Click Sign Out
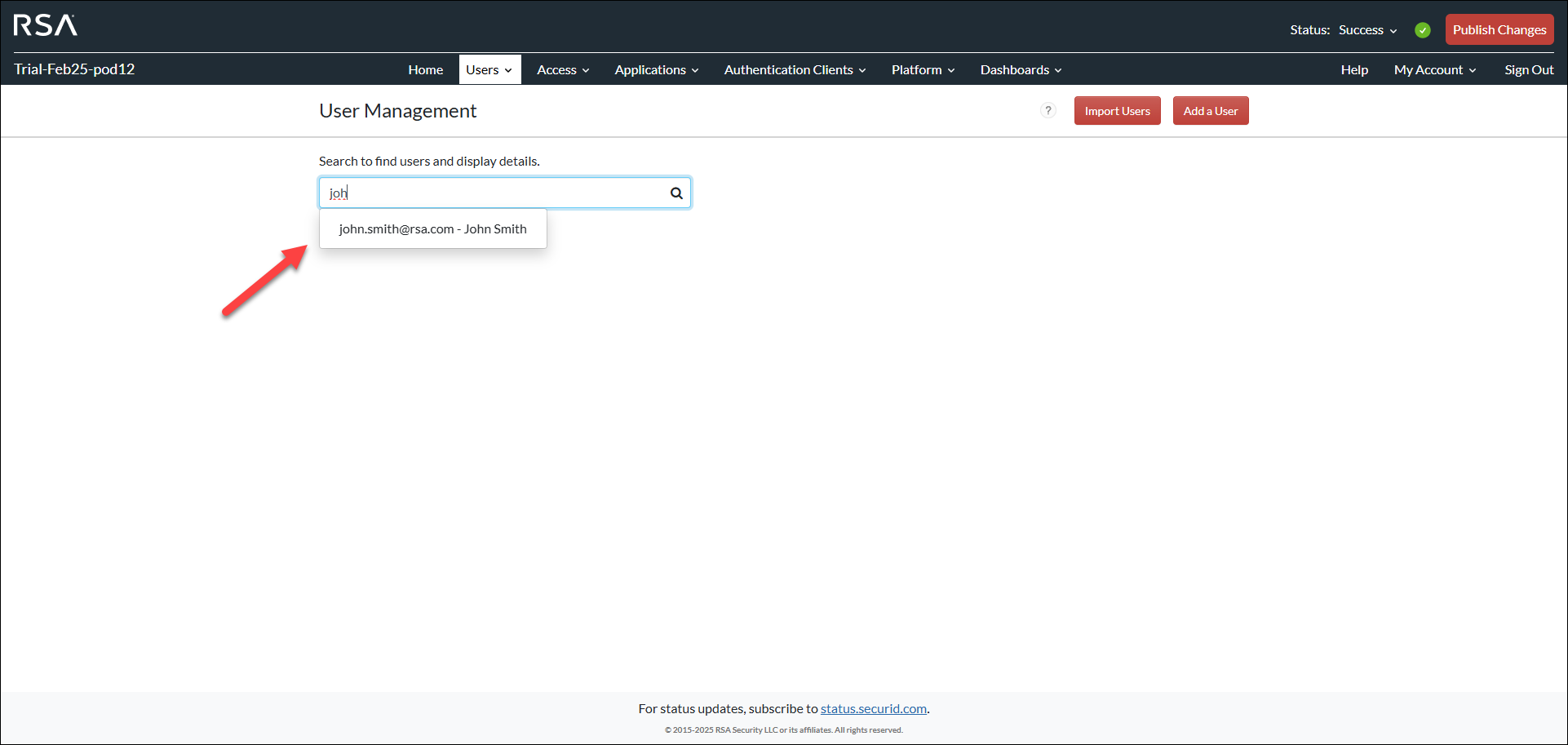 (1528, 70)
